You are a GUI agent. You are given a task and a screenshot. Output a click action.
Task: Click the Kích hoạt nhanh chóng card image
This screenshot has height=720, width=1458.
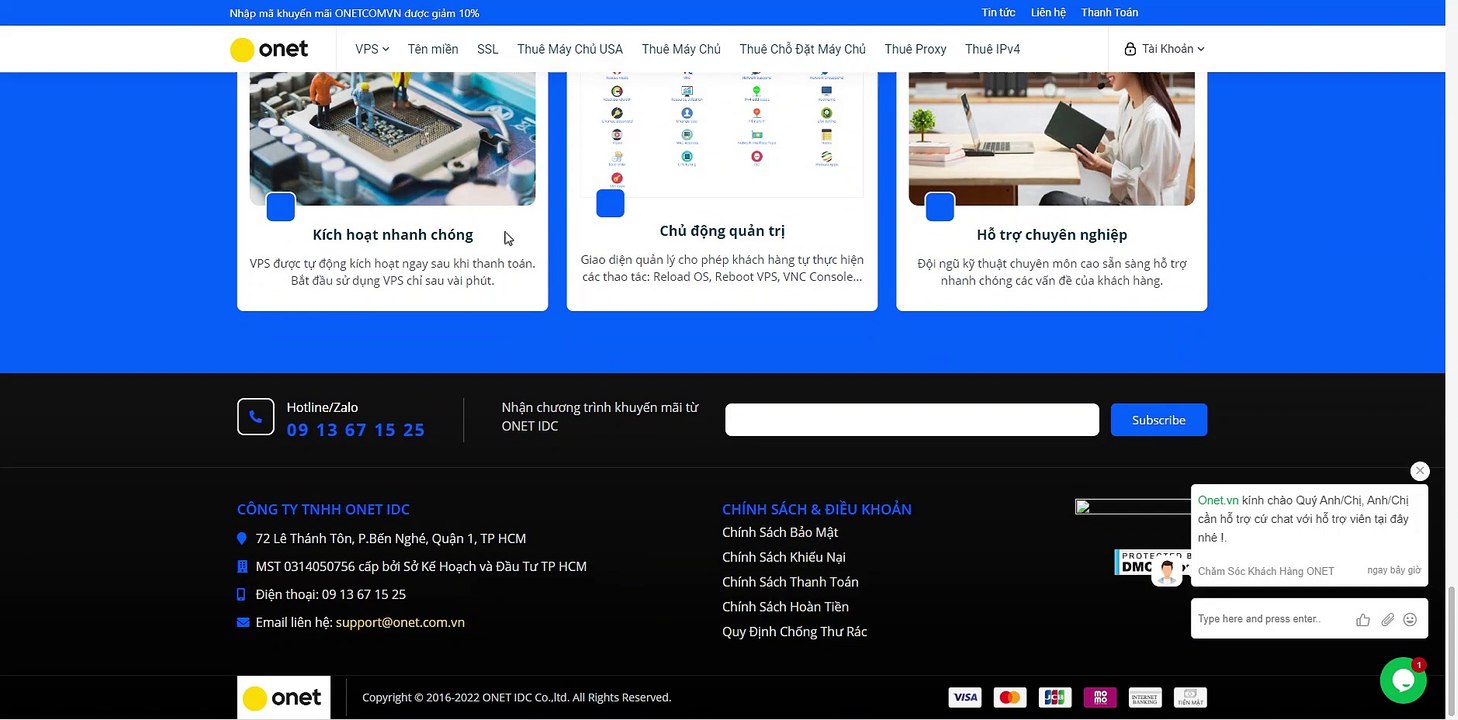click(x=392, y=139)
